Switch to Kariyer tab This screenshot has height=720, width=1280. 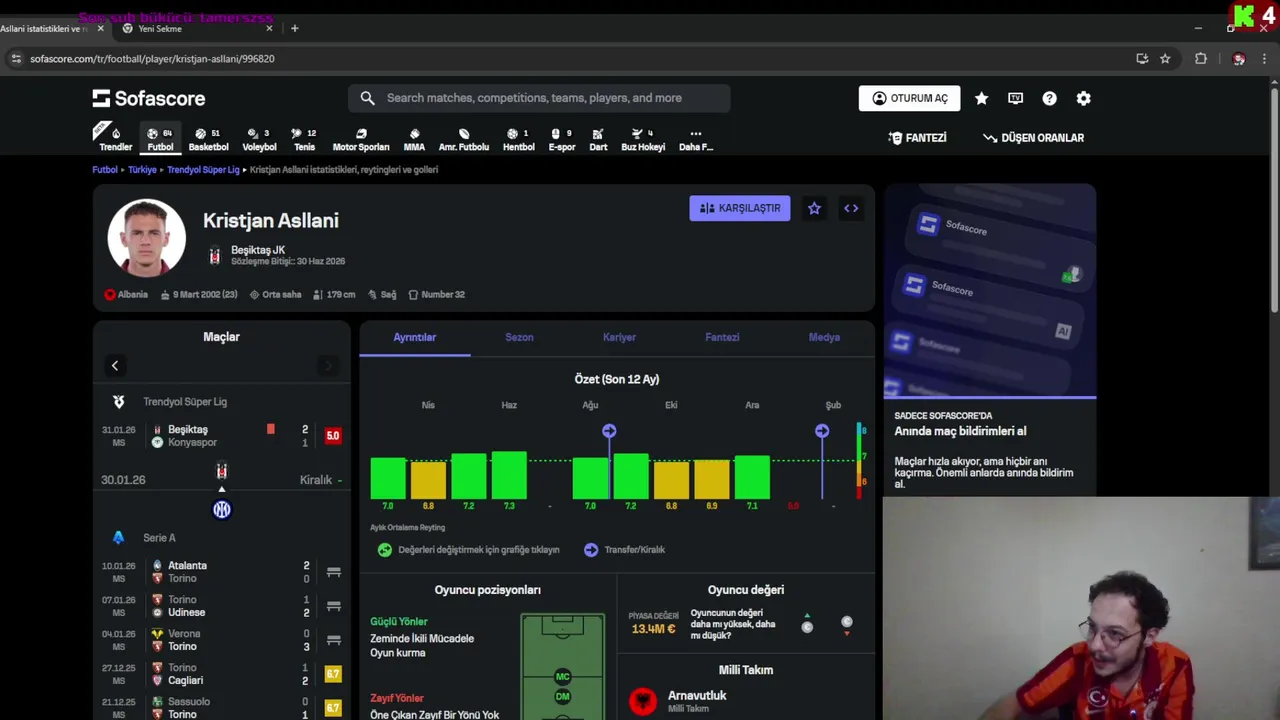point(619,338)
